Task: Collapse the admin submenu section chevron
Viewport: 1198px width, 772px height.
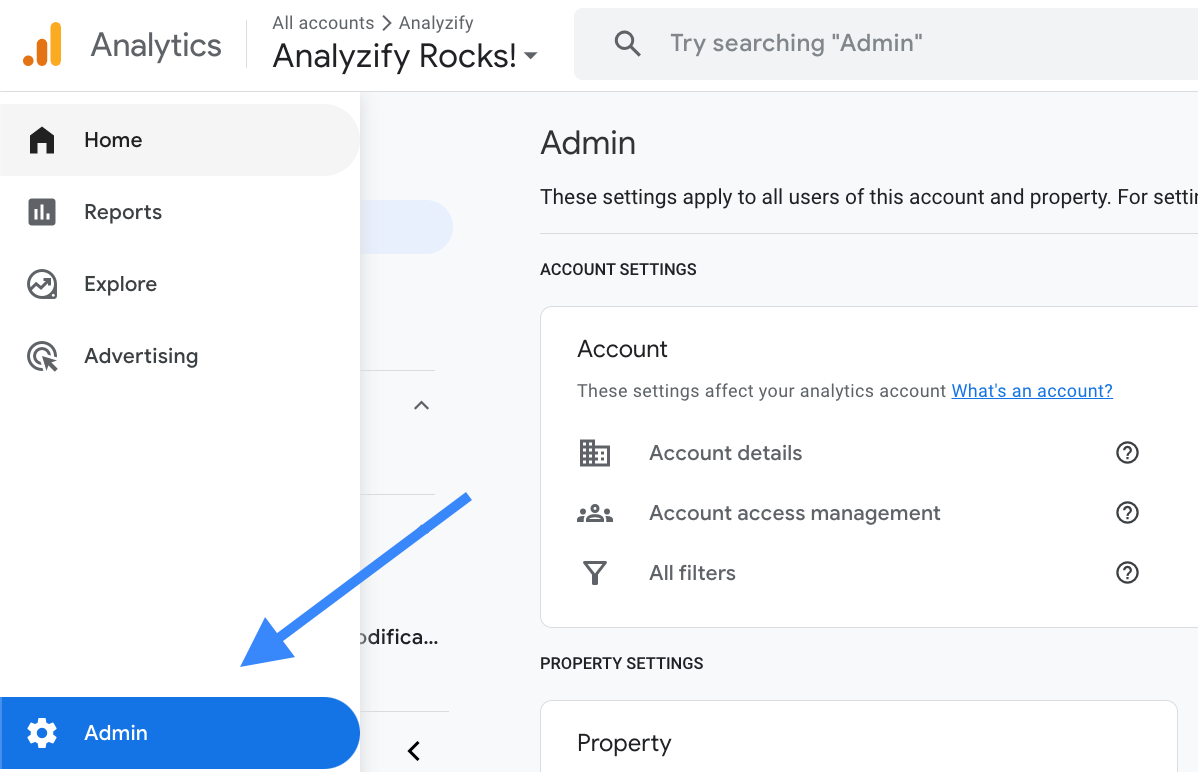Action: (421, 405)
